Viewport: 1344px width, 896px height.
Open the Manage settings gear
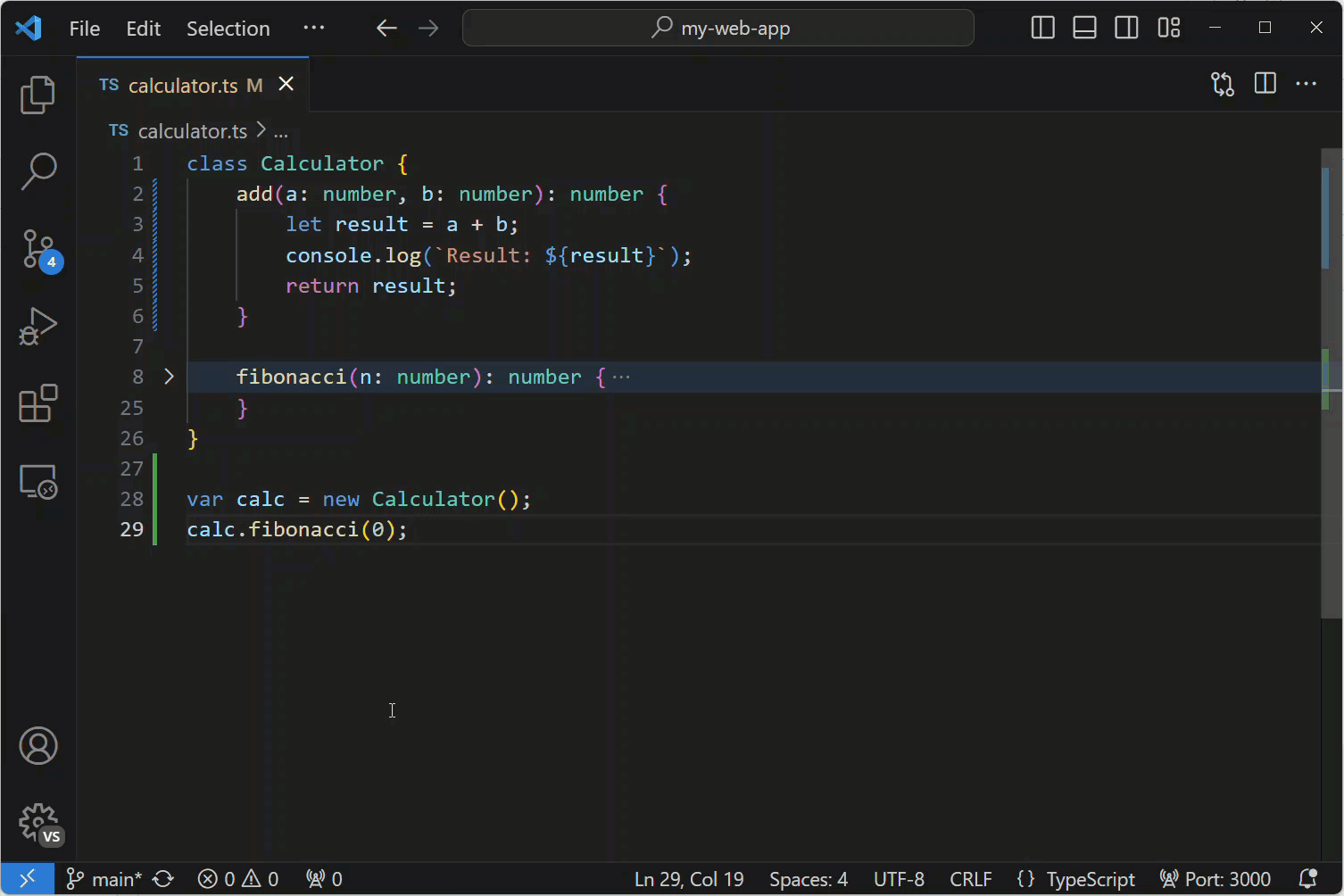tap(37, 822)
